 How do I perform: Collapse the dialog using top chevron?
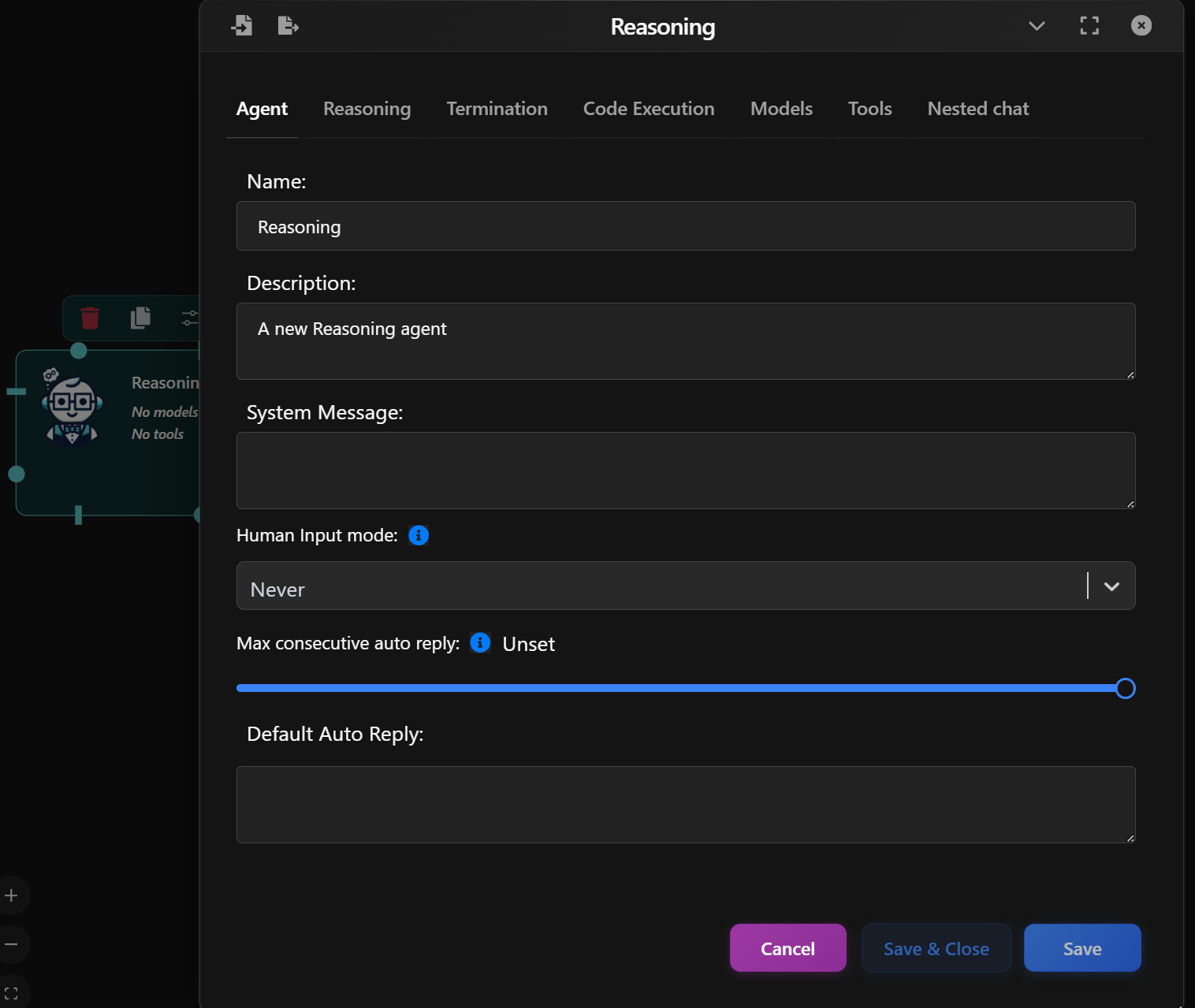coord(1036,26)
